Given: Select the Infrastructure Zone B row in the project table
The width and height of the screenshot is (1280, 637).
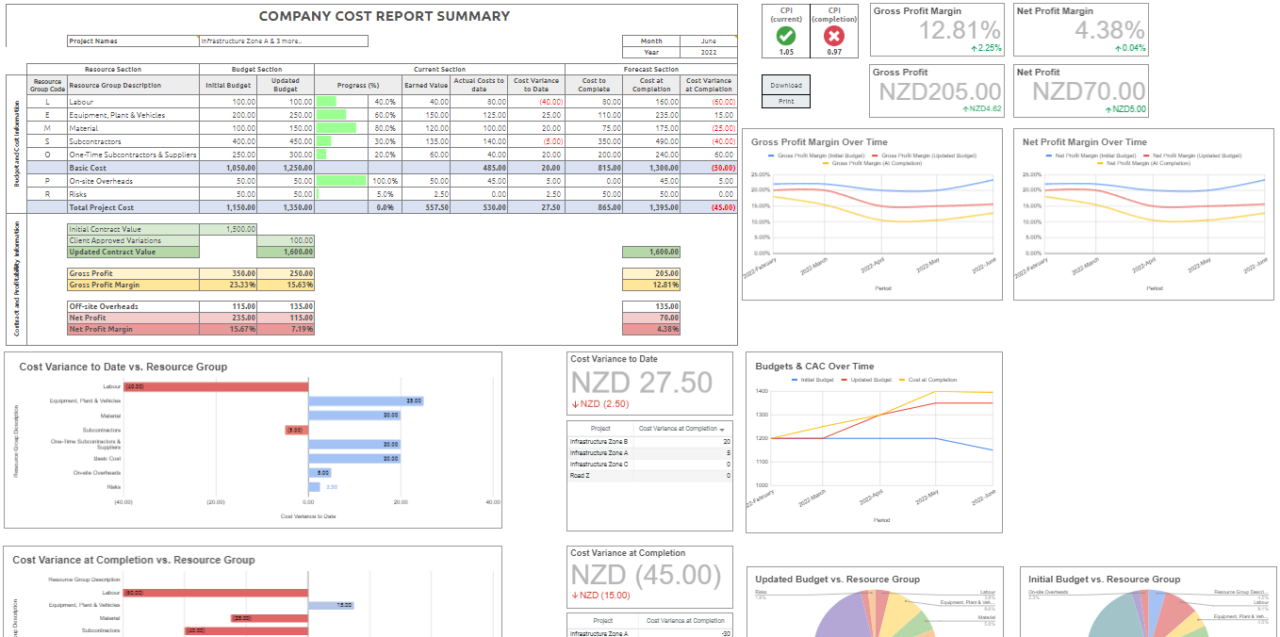Looking at the screenshot, I should click(600, 440).
